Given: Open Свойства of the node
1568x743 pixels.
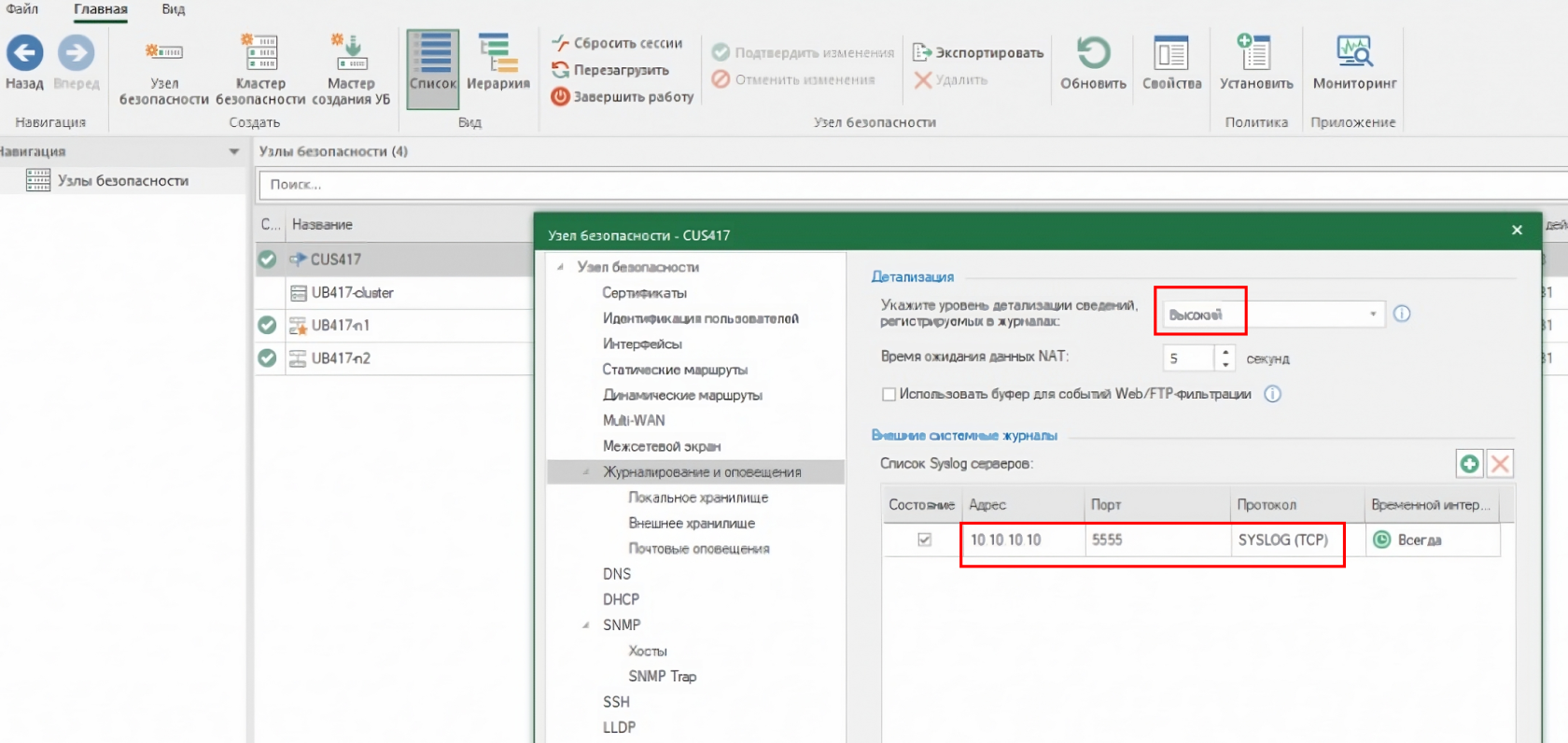Looking at the screenshot, I should coord(1171,62).
